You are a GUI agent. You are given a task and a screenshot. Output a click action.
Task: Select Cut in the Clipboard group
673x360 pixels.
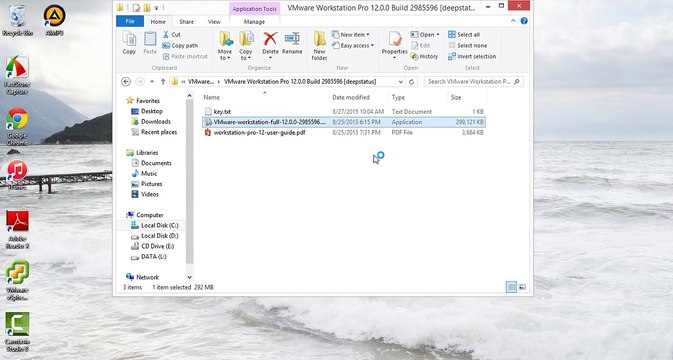point(172,34)
